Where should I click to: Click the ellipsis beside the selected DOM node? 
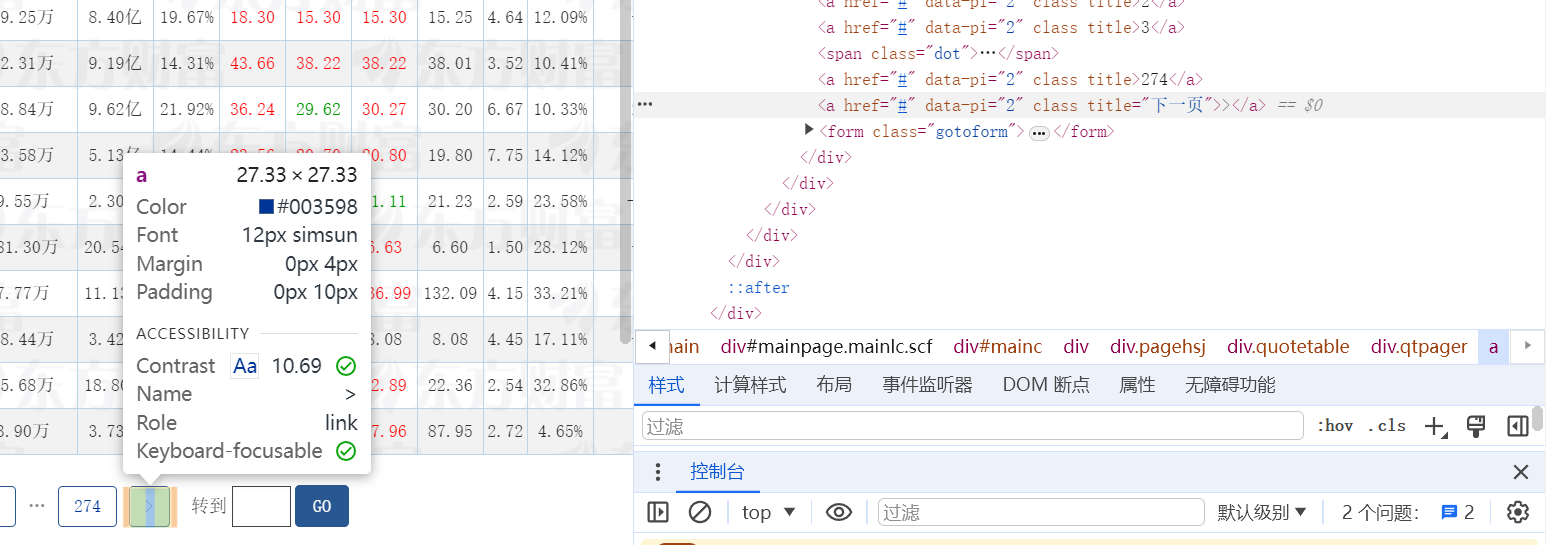[645, 104]
